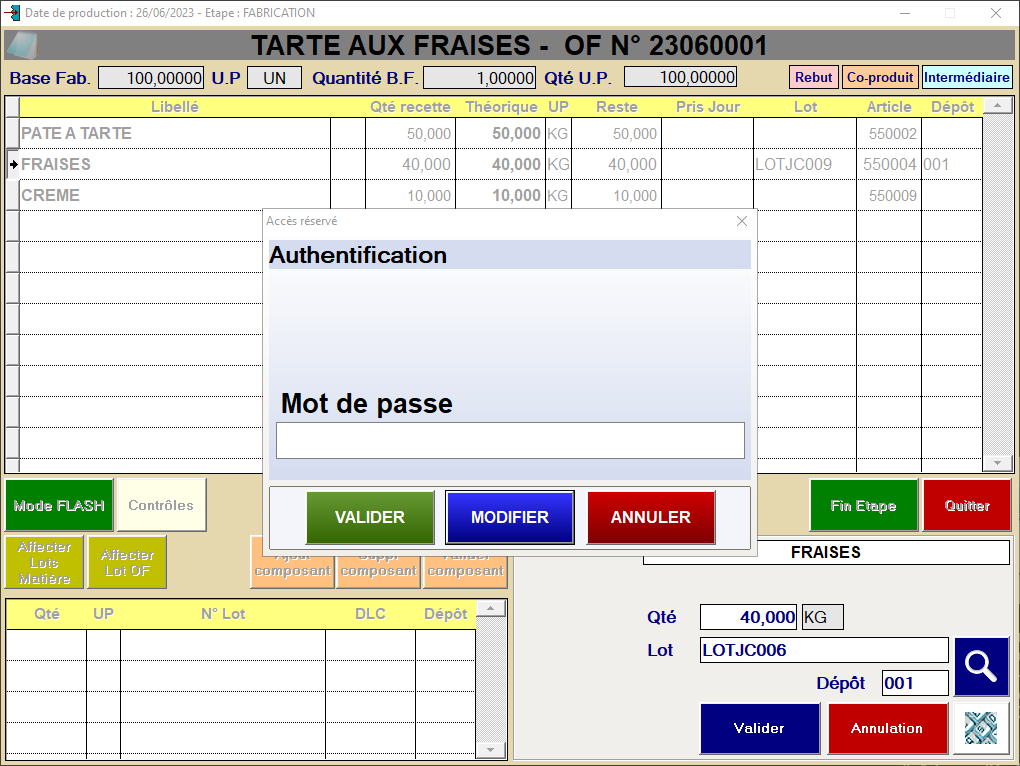The height and width of the screenshot is (766, 1020).
Task: Toggle the Co-produit filter button
Action: [879, 77]
